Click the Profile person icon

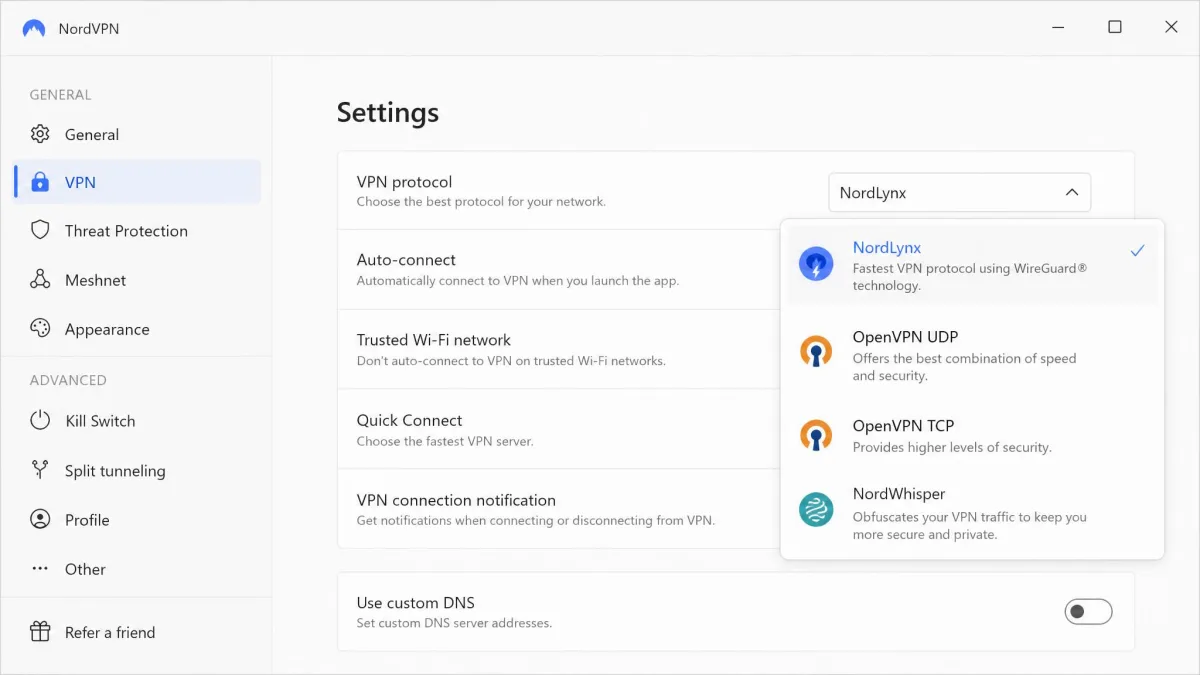40,519
